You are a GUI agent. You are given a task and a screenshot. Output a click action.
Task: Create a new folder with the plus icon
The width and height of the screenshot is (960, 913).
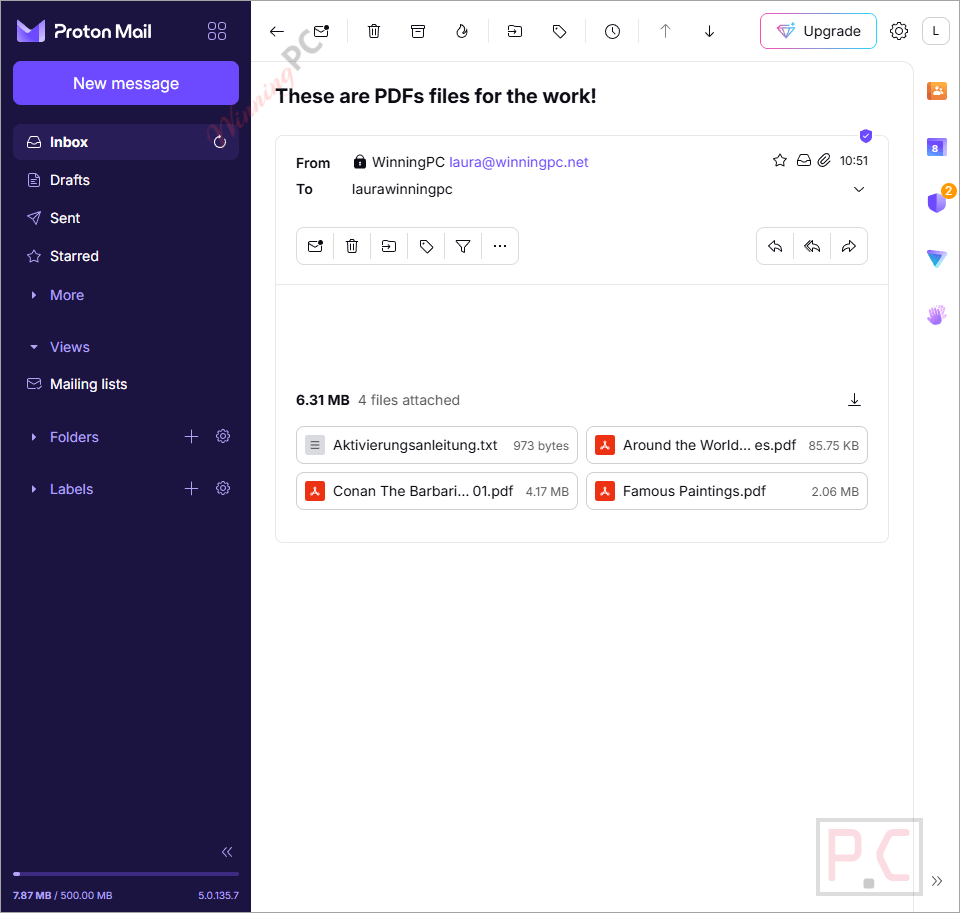pos(192,437)
